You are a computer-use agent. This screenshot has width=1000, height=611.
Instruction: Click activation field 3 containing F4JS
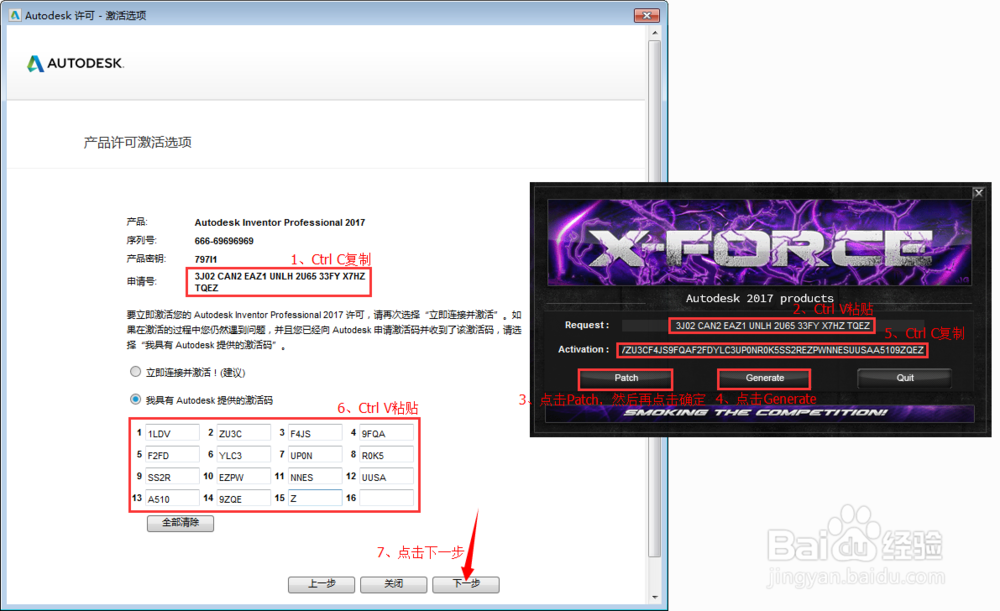[315, 433]
